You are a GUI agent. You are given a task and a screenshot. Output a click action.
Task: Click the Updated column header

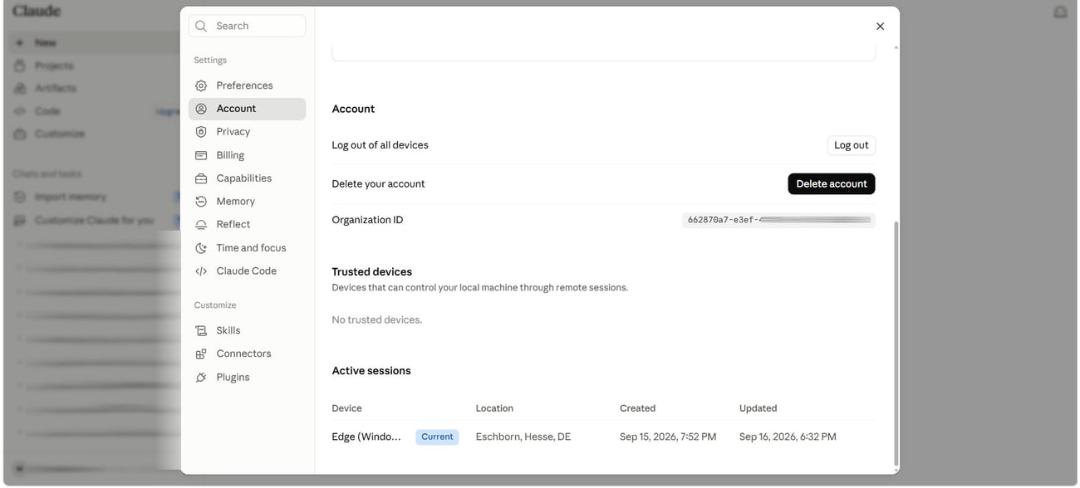(x=758, y=408)
